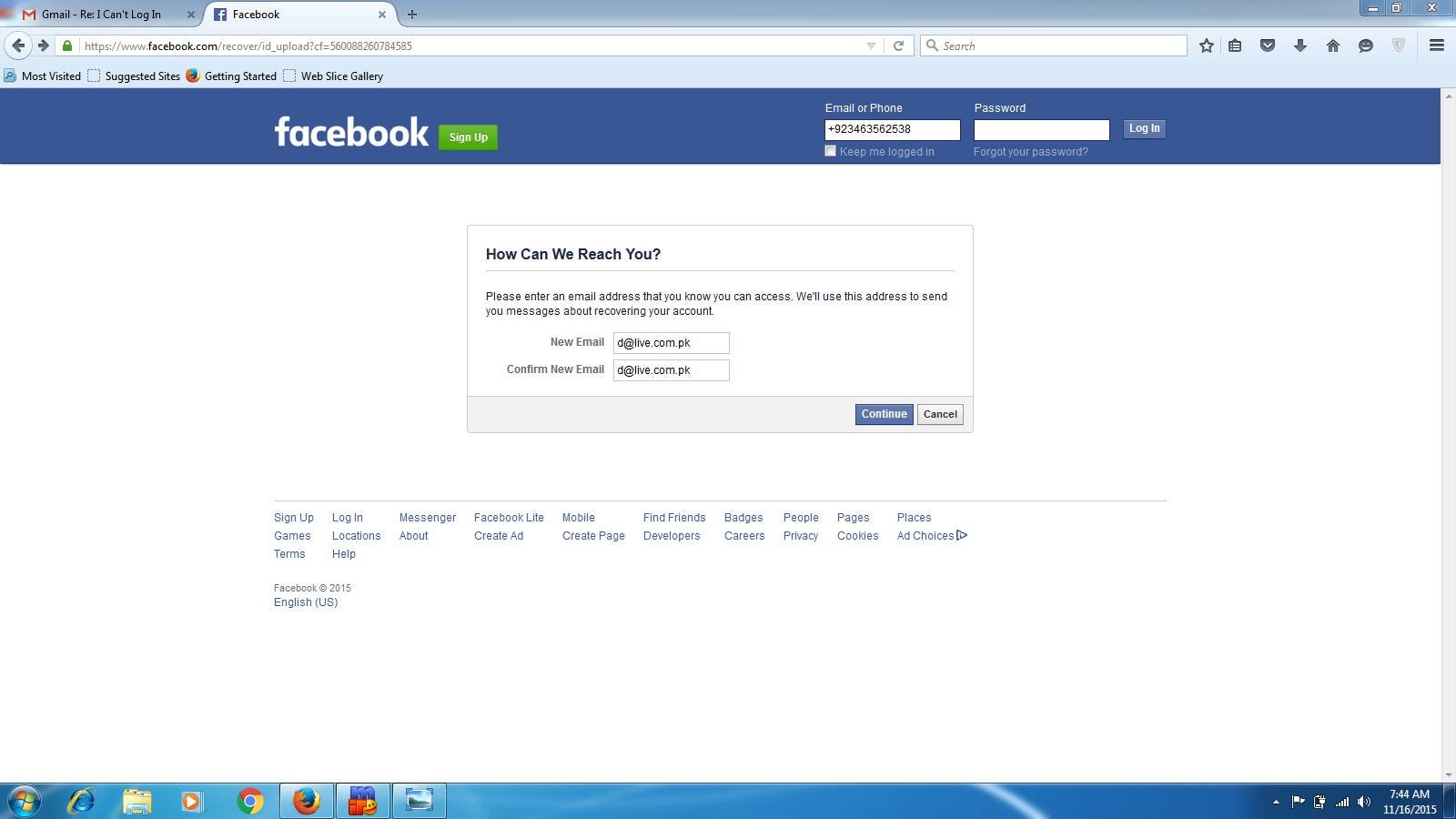Change language via English (US) link
The height and width of the screenshot is (819, 1456).
306,602
